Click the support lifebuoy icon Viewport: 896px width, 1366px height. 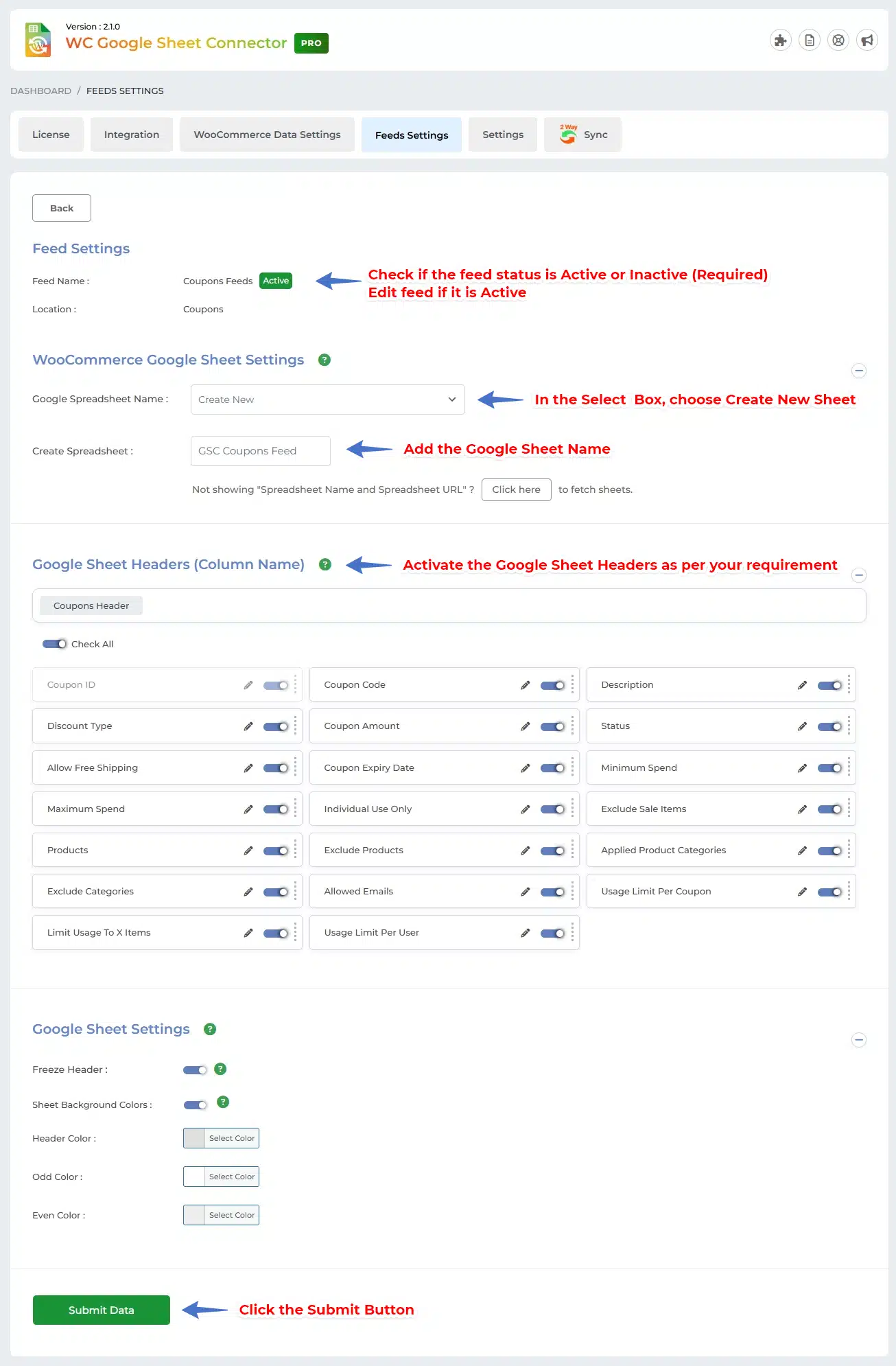coord(838,40)
